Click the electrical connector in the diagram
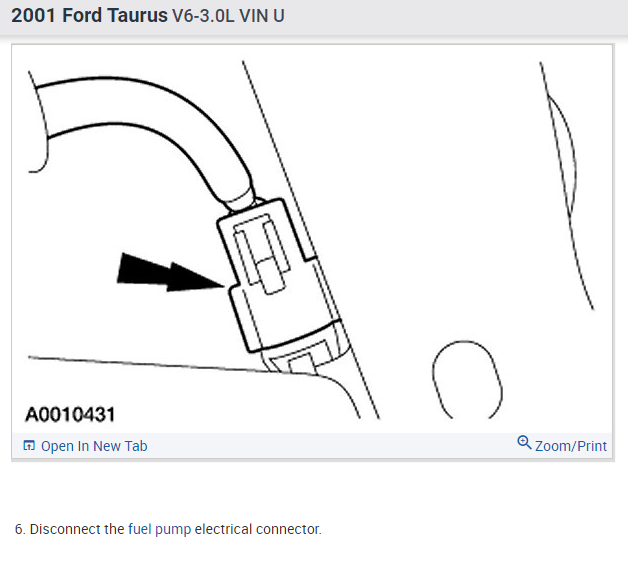The height and width of the screenshot is (568, 628). [278, 276]
